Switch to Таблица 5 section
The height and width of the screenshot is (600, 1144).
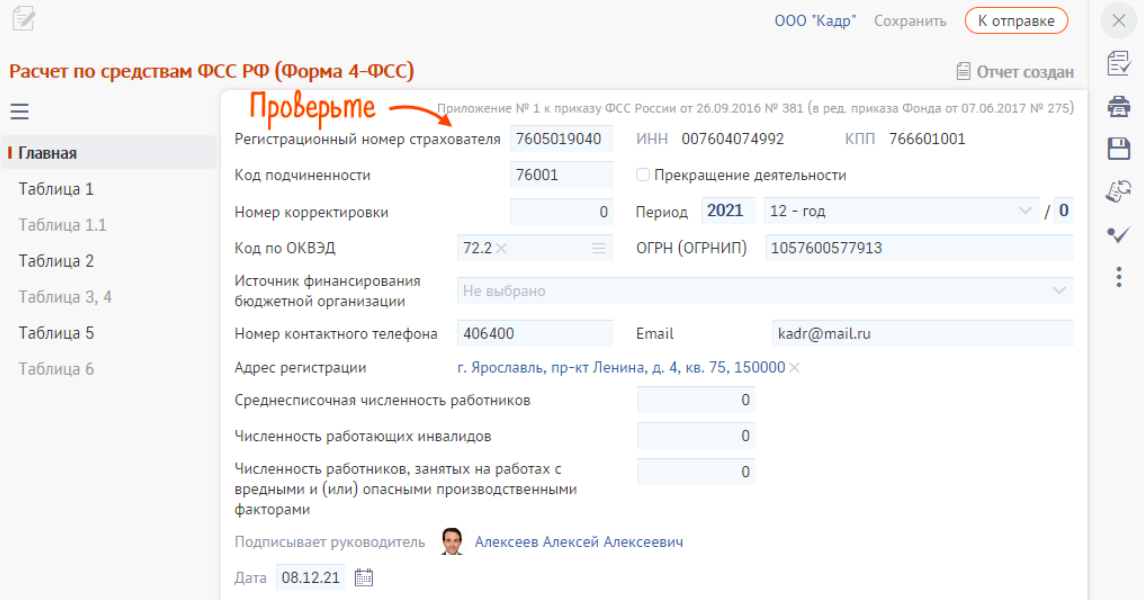[x=56, y=333]
